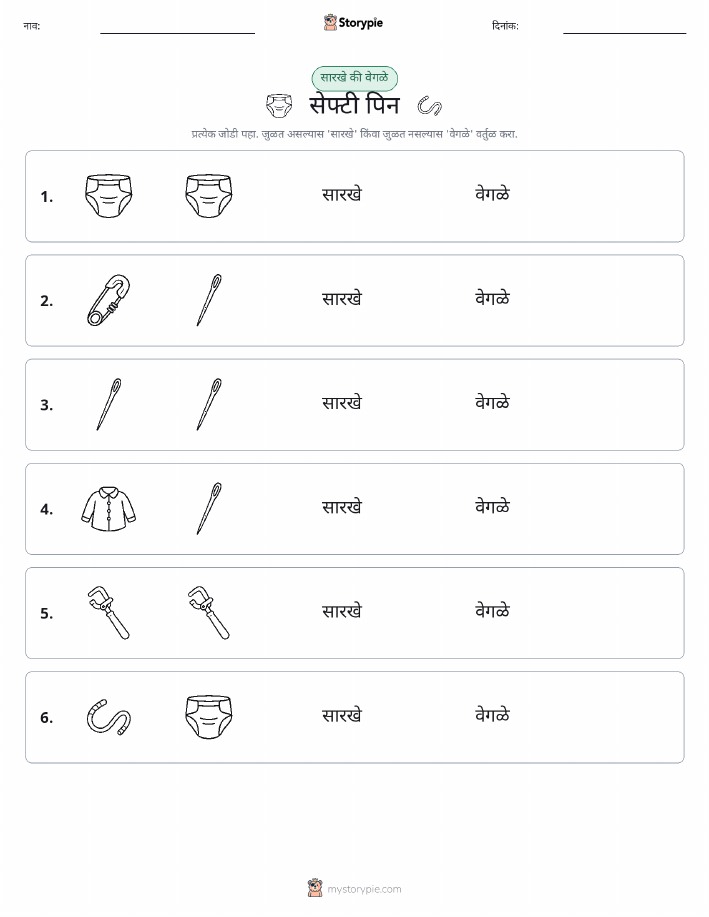The height and width of the screenshot is (917, 709).
Task: Select 'सारखे' for row 1
Action: (342, 194)
